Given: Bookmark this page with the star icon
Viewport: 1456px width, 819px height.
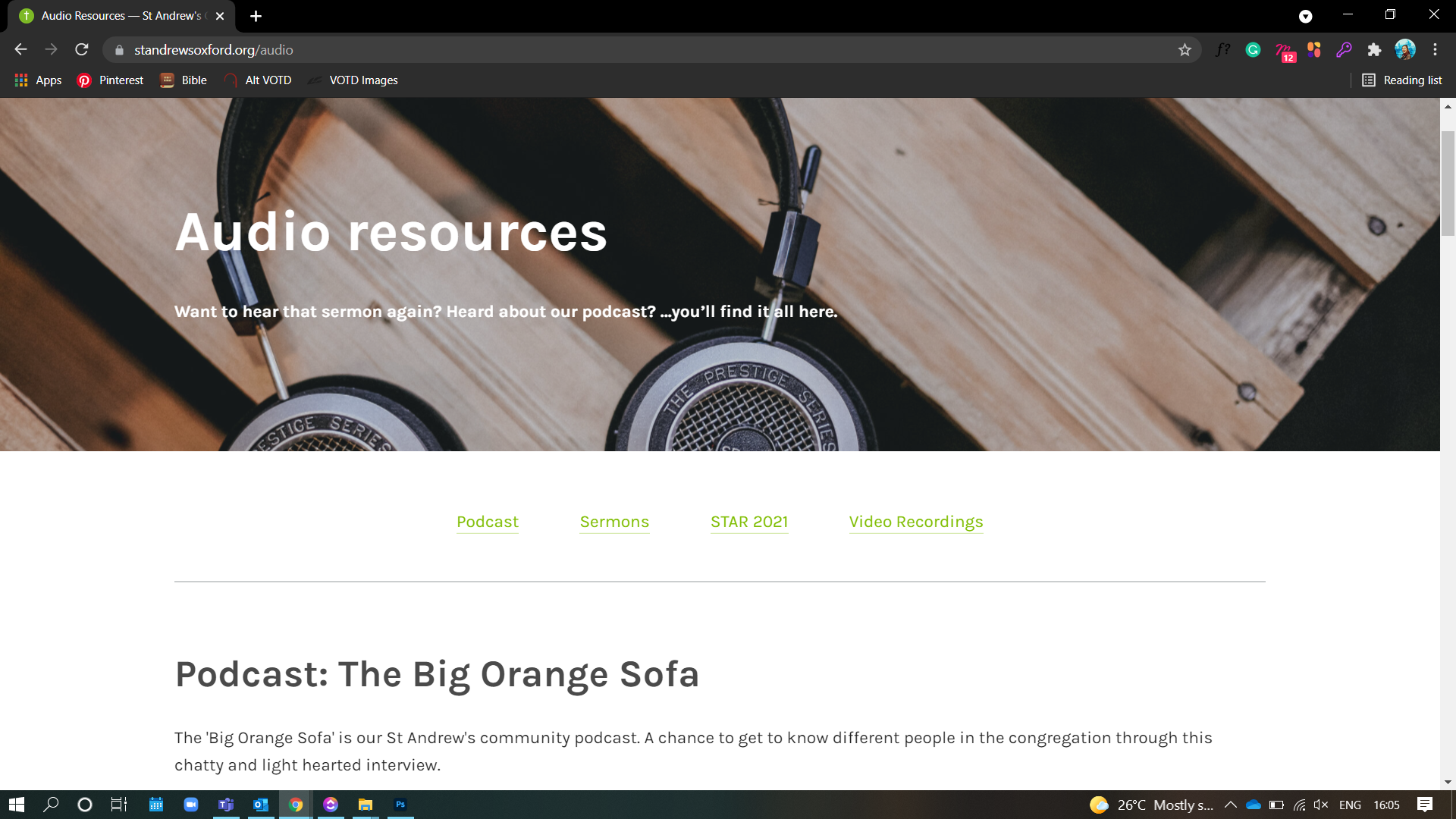Looking at the screenshot, I should pos(1185,50).
